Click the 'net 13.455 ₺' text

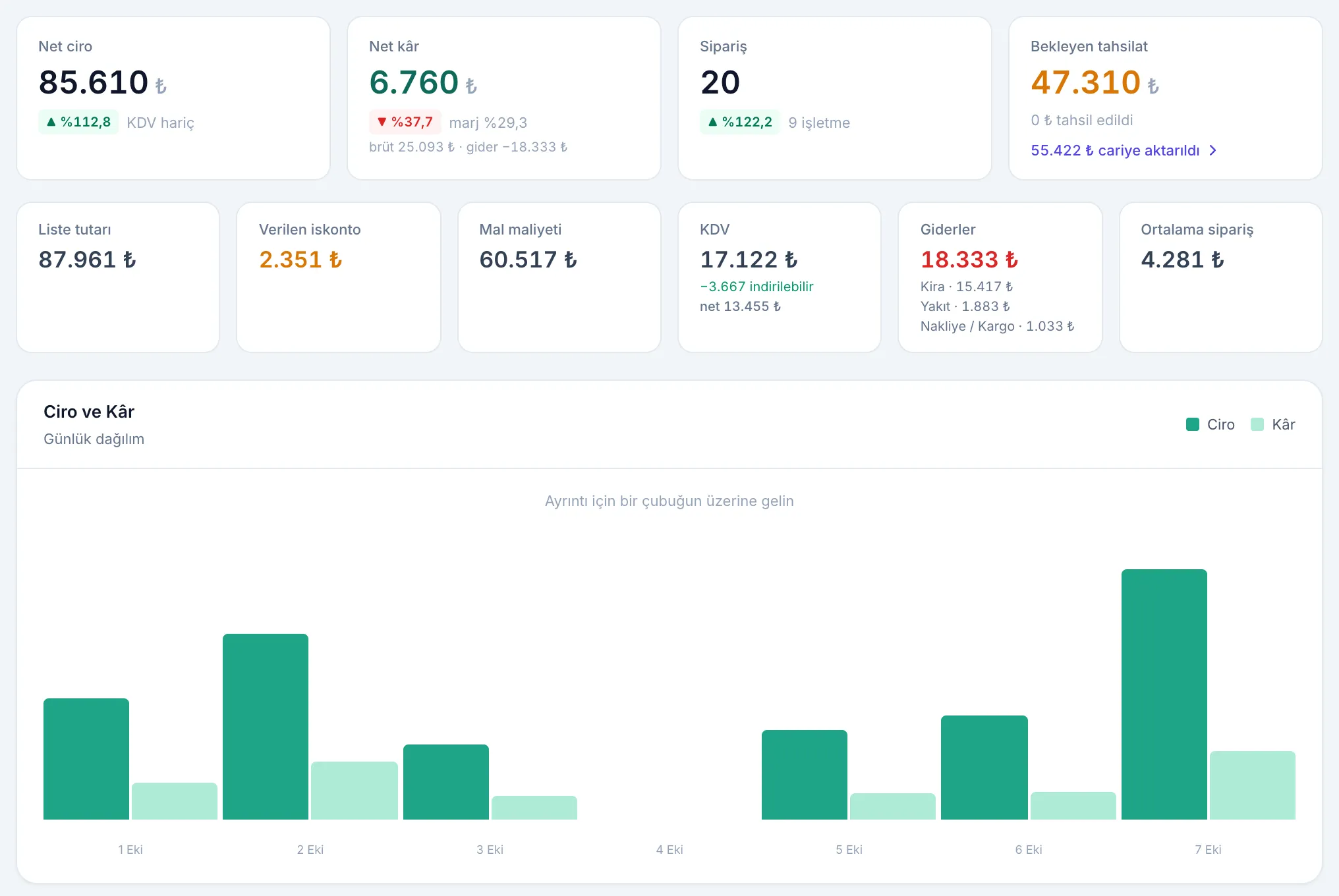click(x=741, y=306)
